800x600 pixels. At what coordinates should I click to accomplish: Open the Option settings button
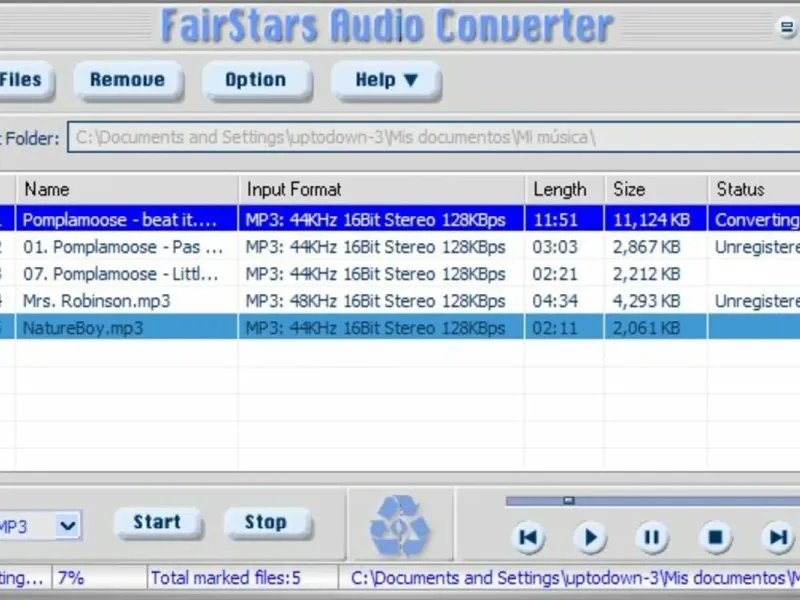click(256, 80)
